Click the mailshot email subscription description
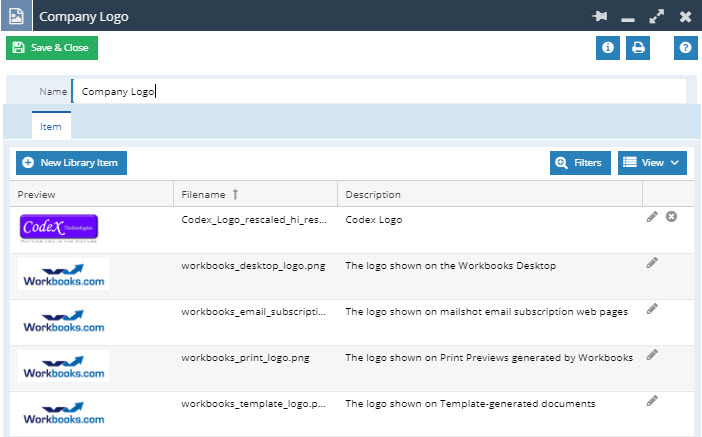 [487, 312]
